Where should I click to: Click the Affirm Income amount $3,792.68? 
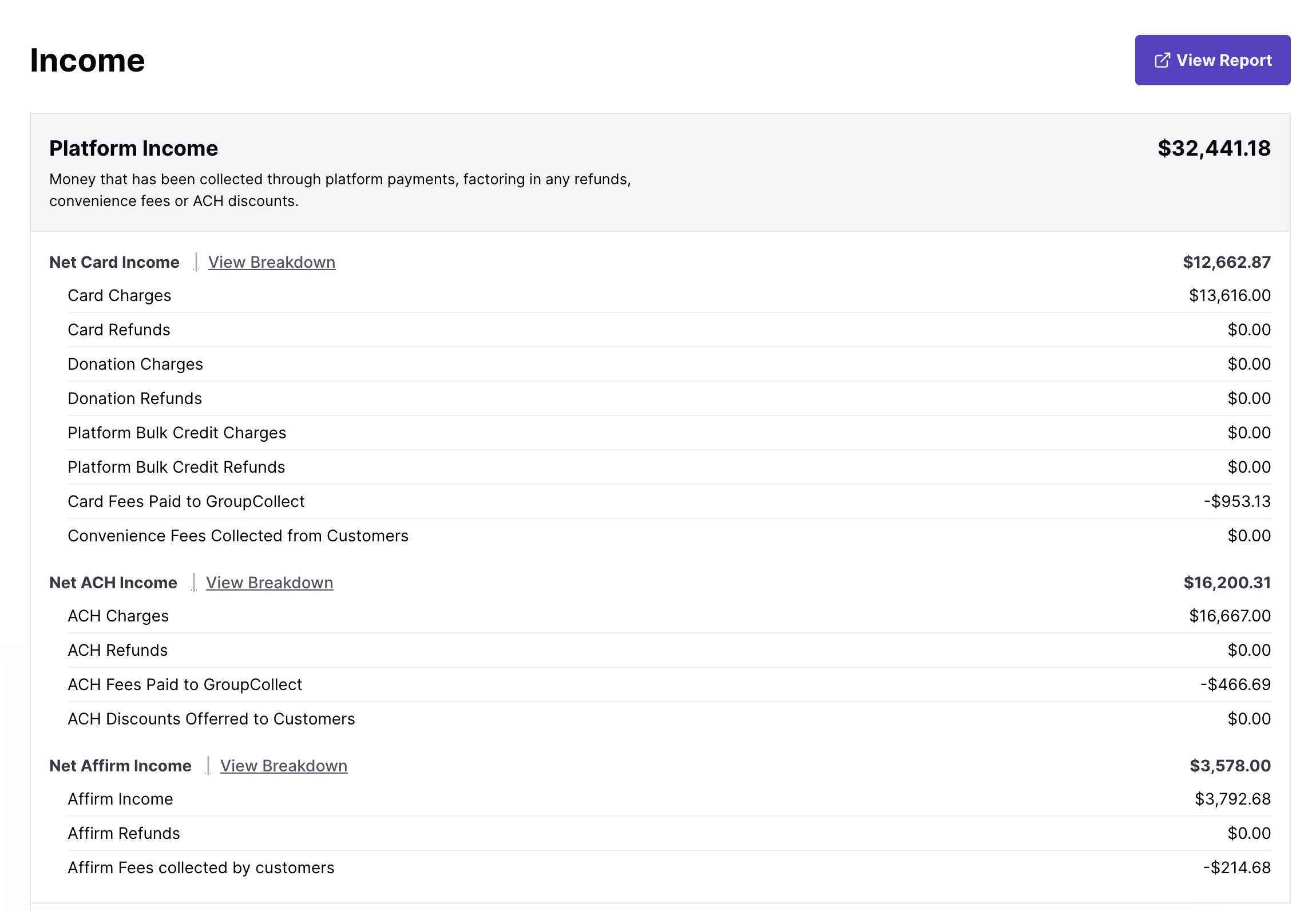coord(1232,799)
